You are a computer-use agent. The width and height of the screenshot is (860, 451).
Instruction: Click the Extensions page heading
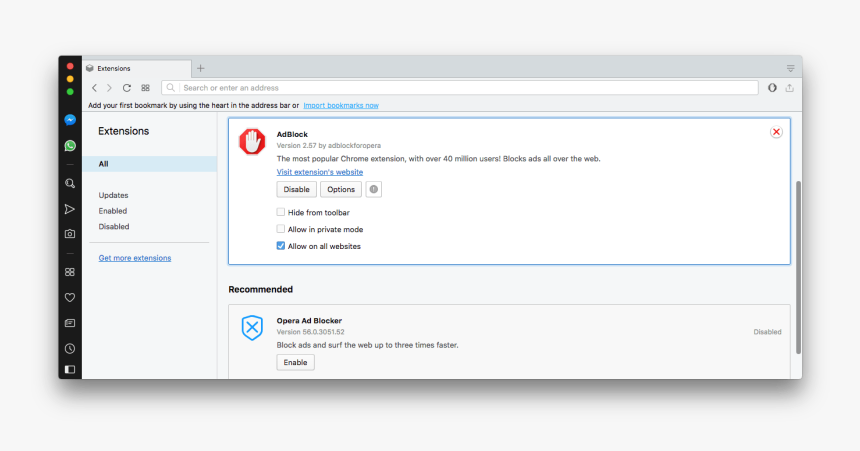click(123, 131)
